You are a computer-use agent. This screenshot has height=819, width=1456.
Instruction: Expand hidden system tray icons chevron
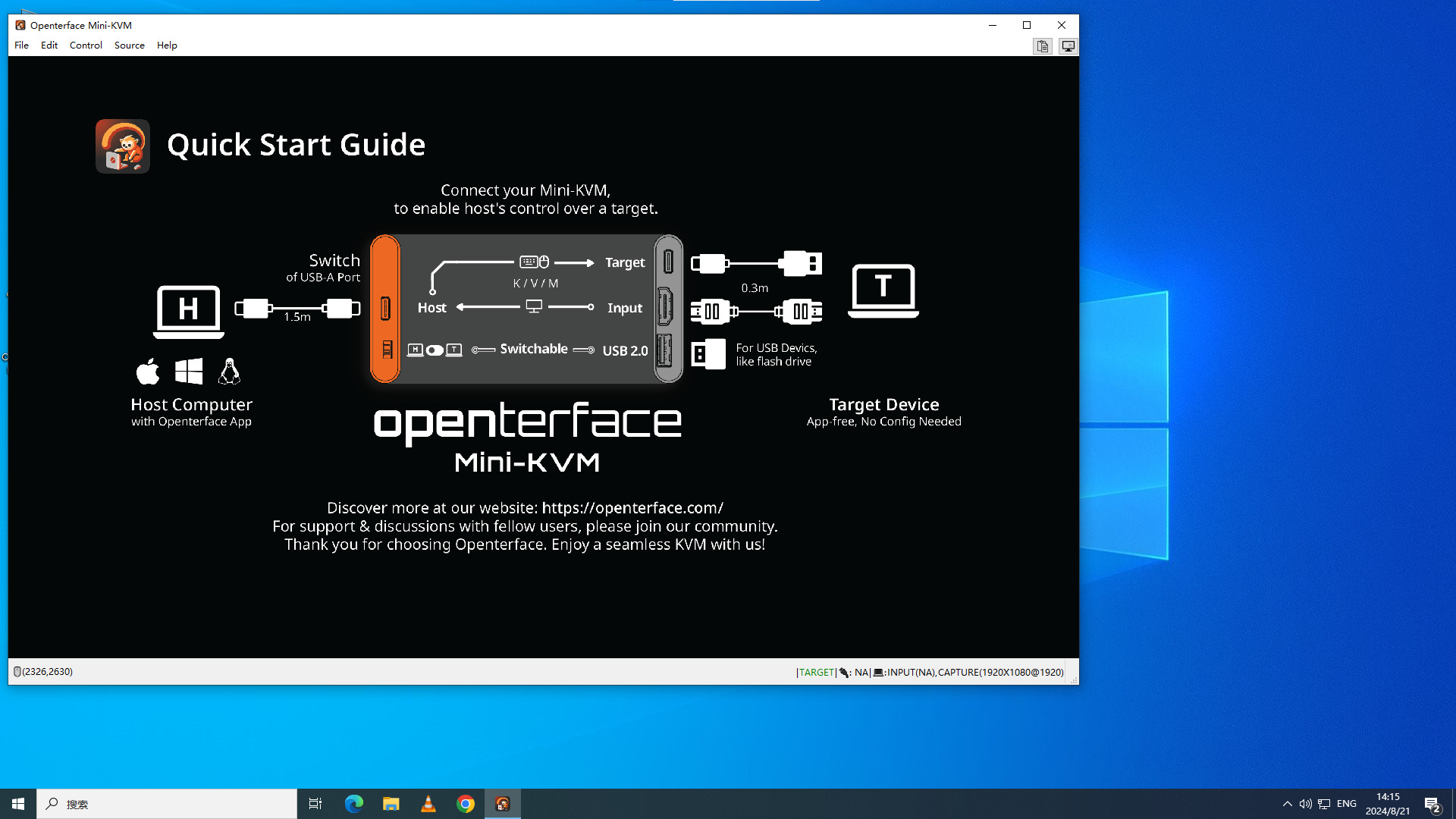pos(1287,804)
